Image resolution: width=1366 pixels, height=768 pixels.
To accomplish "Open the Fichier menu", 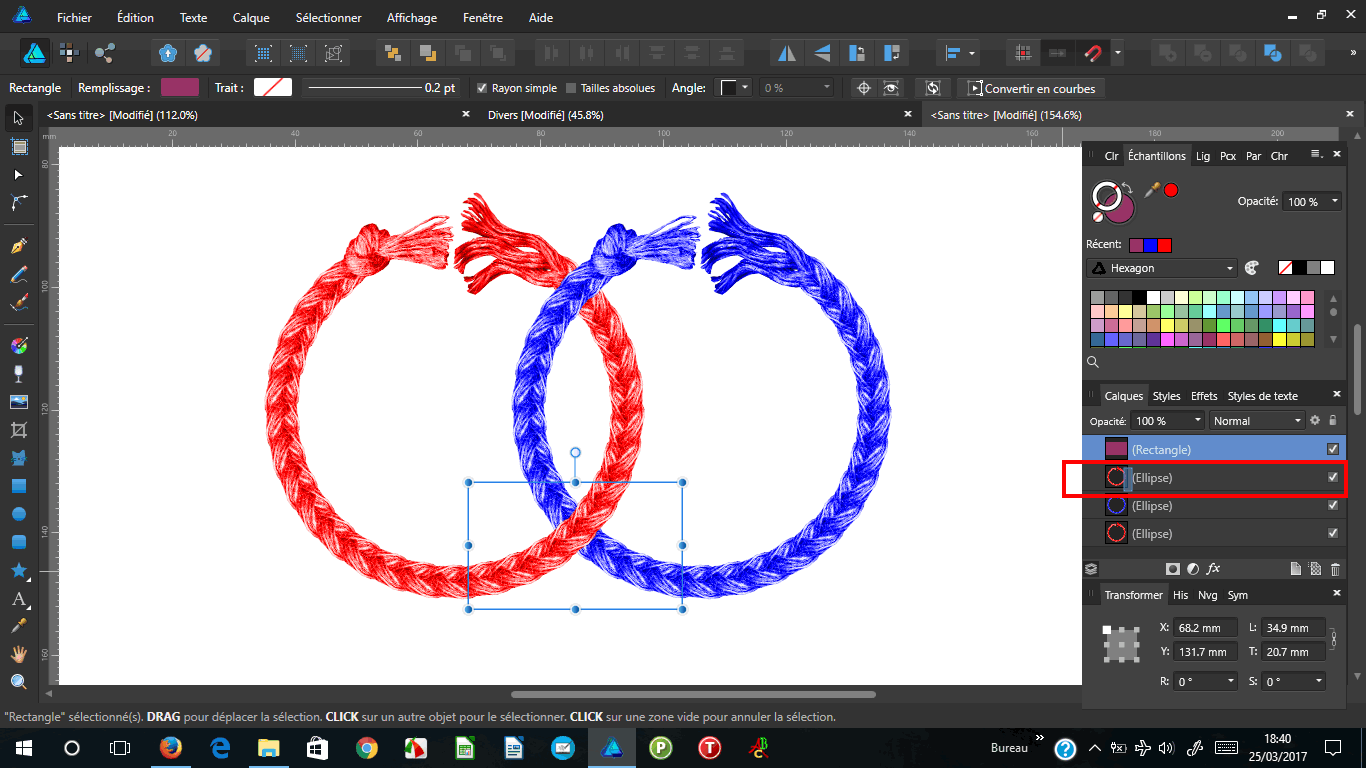I will coord(74,18).
